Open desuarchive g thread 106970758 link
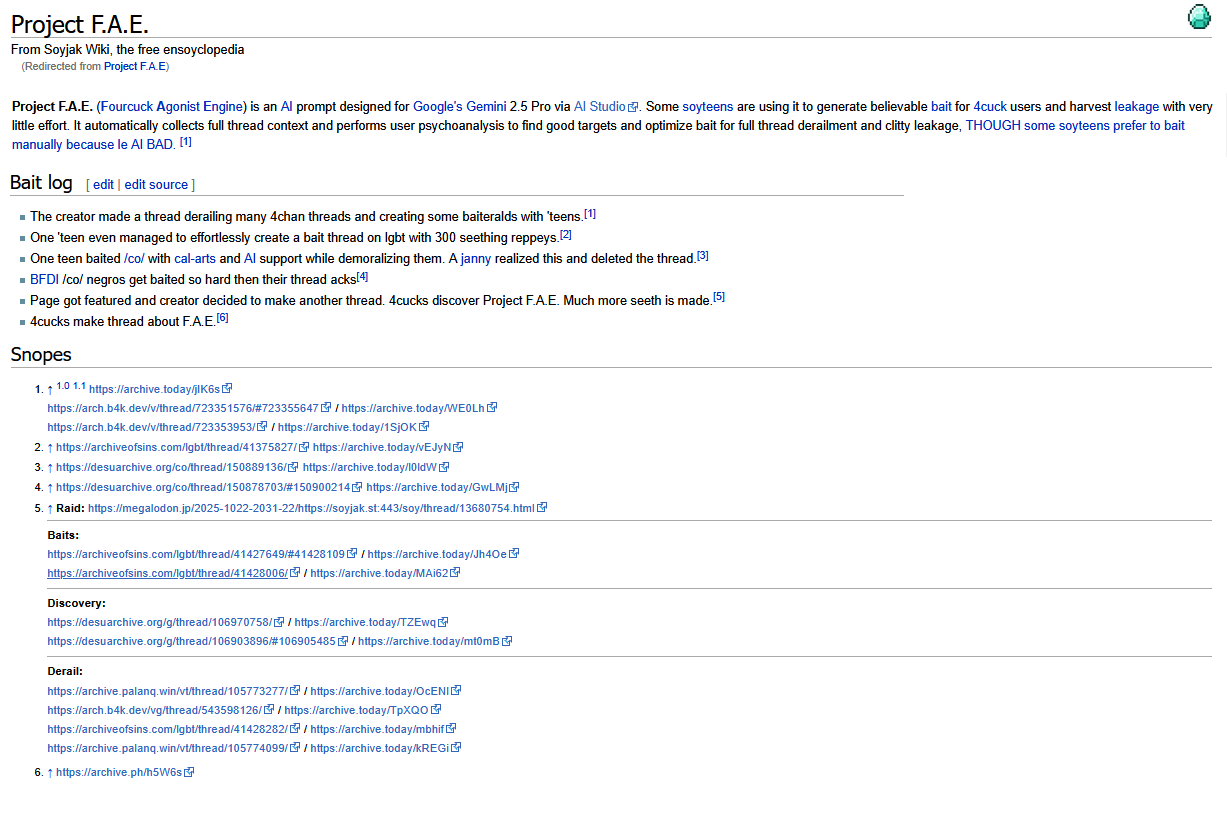Viewport: 1227px width, 827px height. point(166,622)
